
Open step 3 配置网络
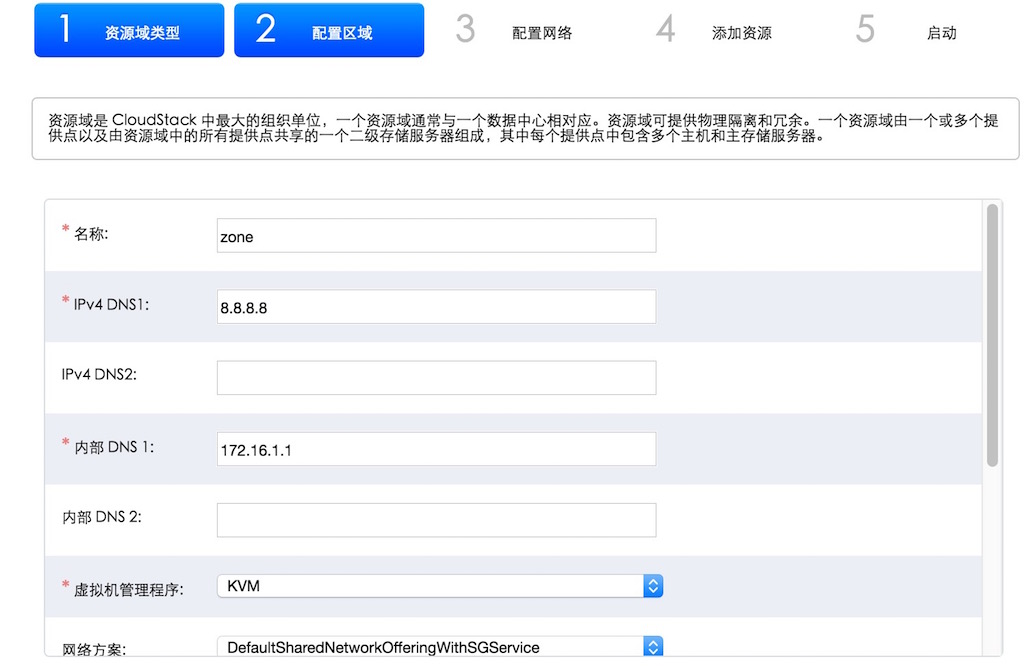pyautogui.click(x=516, y=30)
